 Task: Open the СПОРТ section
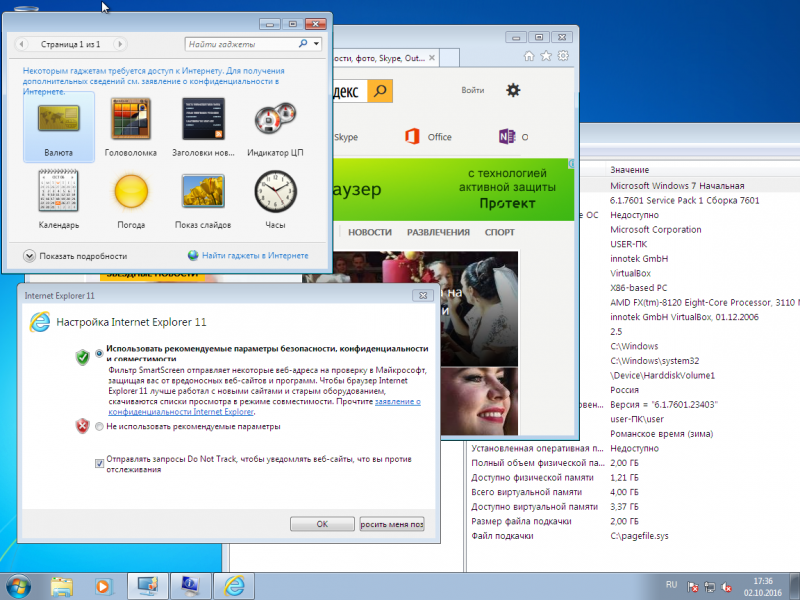click(x=499, y=232)
